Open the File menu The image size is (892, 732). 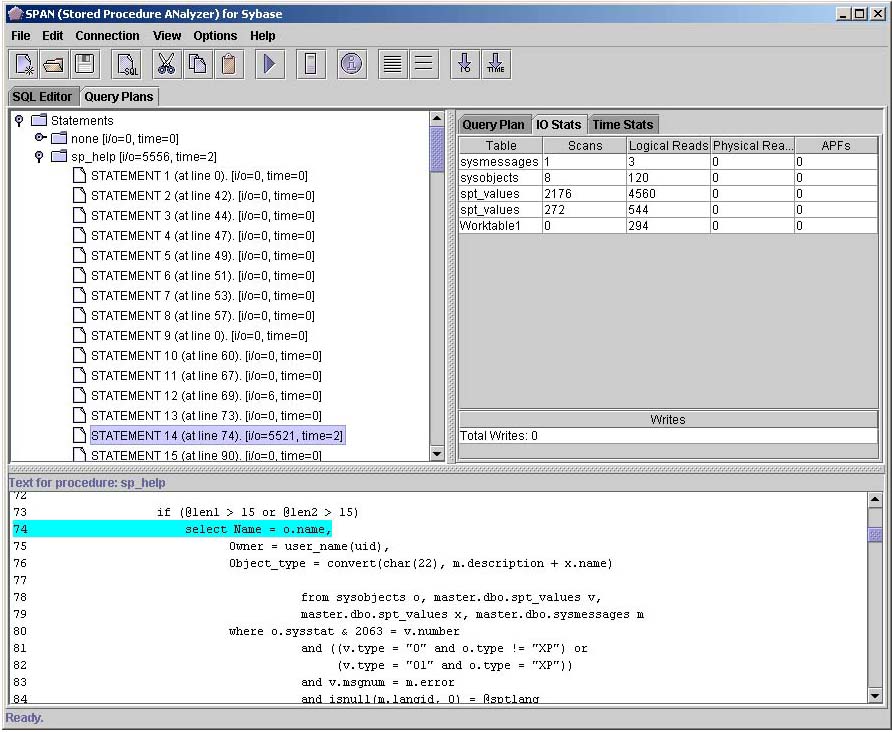[x=21, y=35]
